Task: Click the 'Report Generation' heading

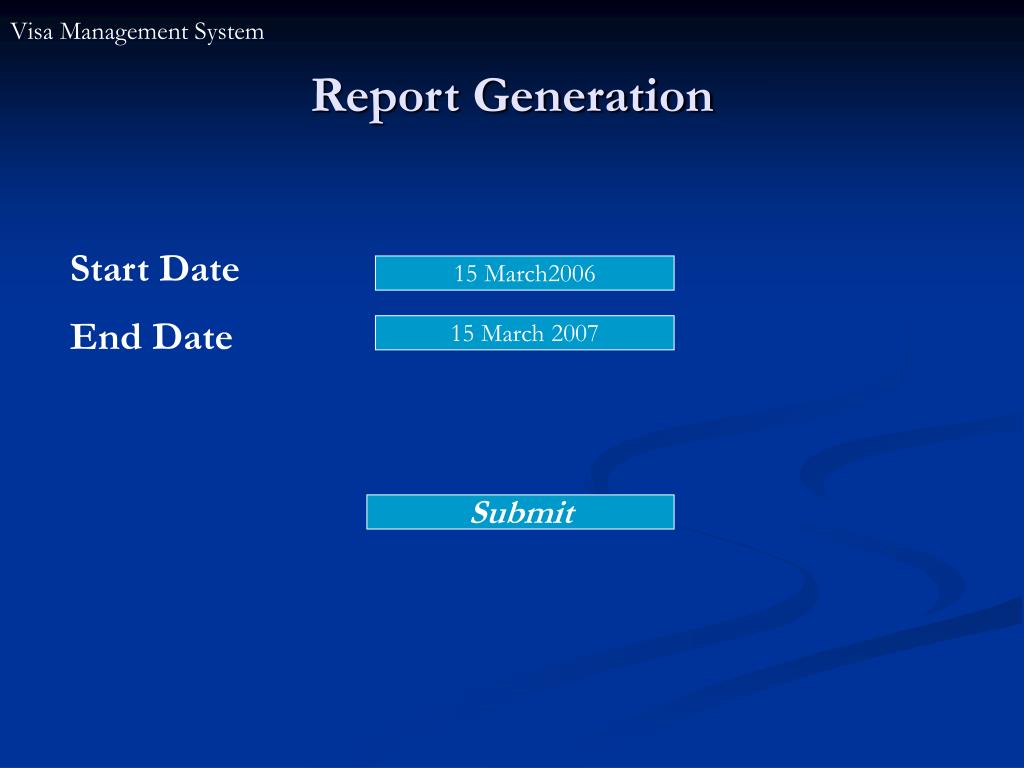Action: pyautogui.click(x=512, y=97)
